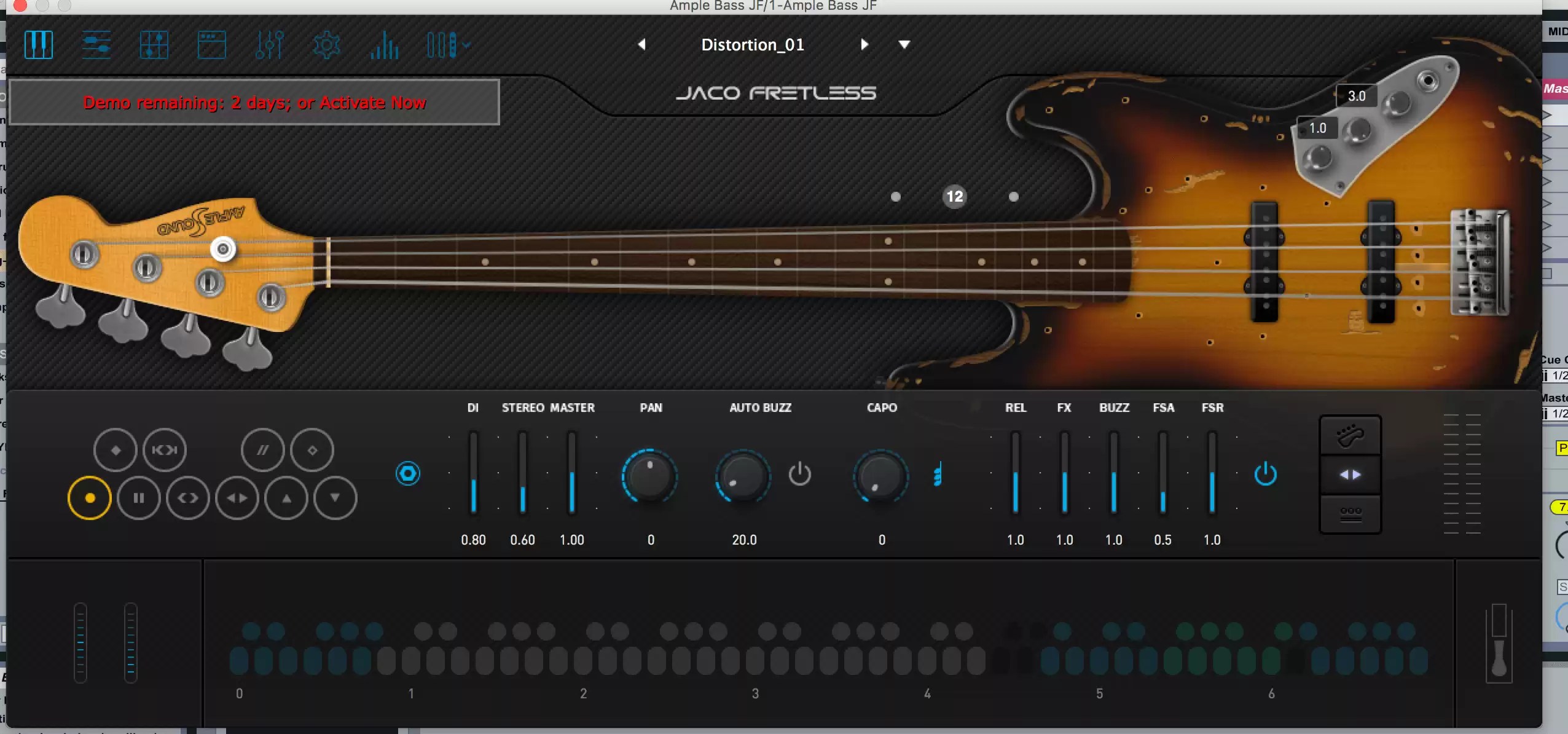The width and height of the screenshot is (1568, 734).
Task: Select the Distortion_01 preset name
Action: click(752, 44)
